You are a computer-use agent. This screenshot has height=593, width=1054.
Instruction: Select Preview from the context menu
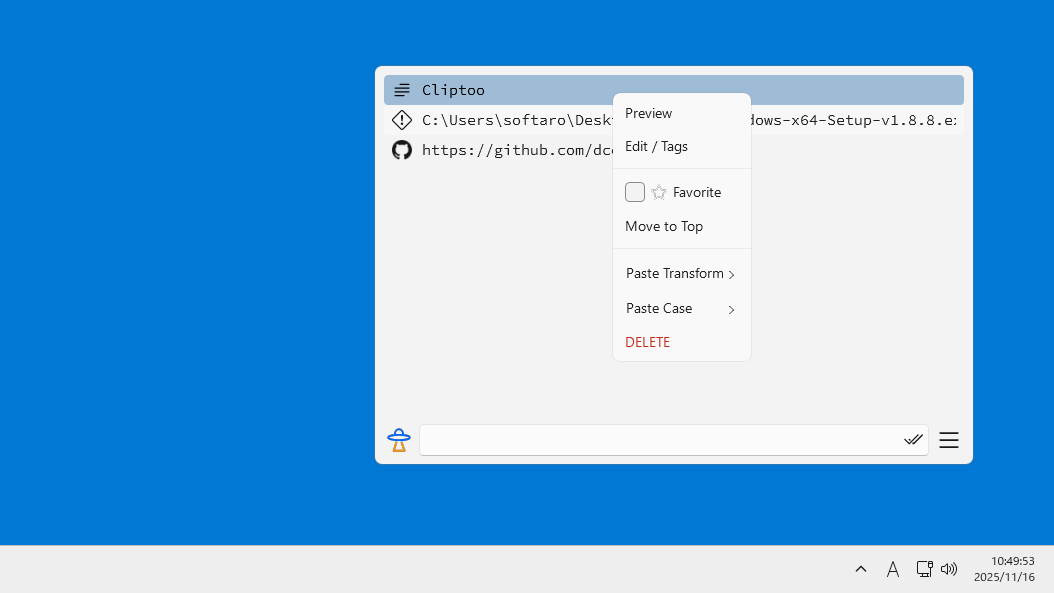tap(649, 113)
